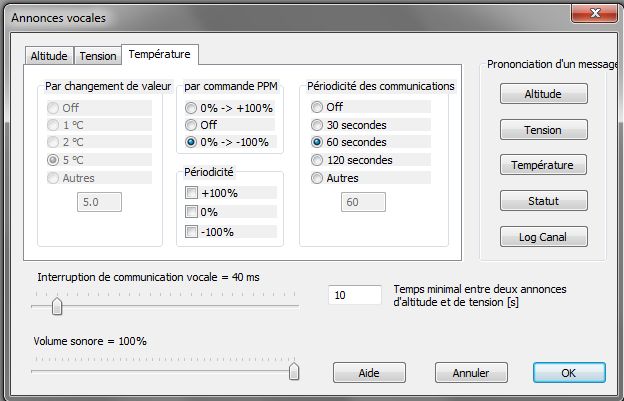This screenshot has height=401, width=624.
Task: Switch to the Altitude tab
Action: point(49,56)
